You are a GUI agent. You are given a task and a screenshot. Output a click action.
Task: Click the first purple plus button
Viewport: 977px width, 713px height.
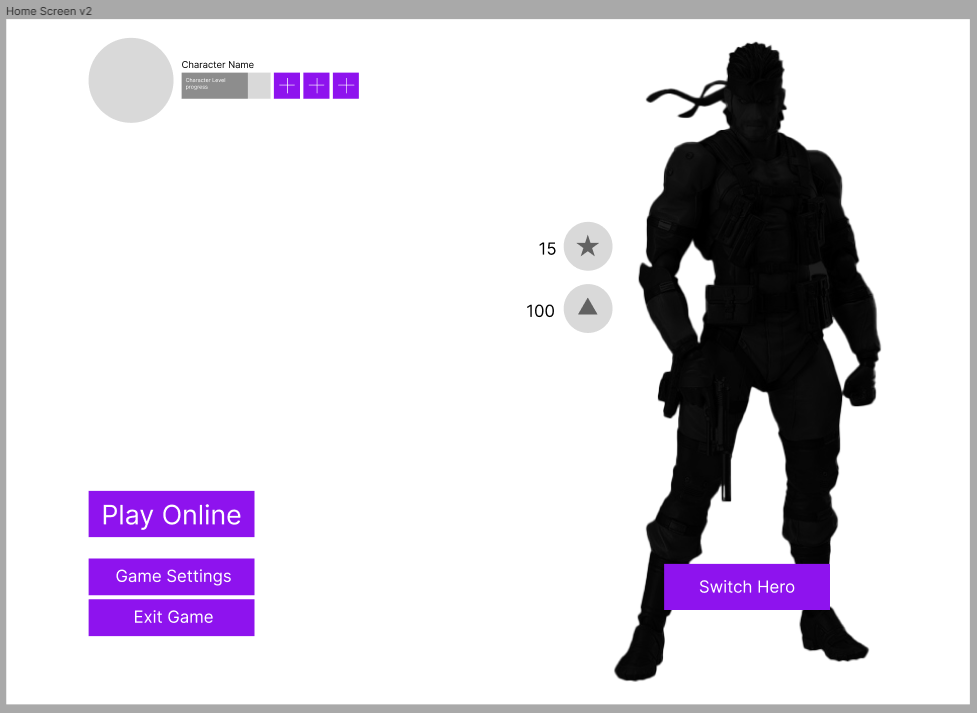tap(287, 85)
